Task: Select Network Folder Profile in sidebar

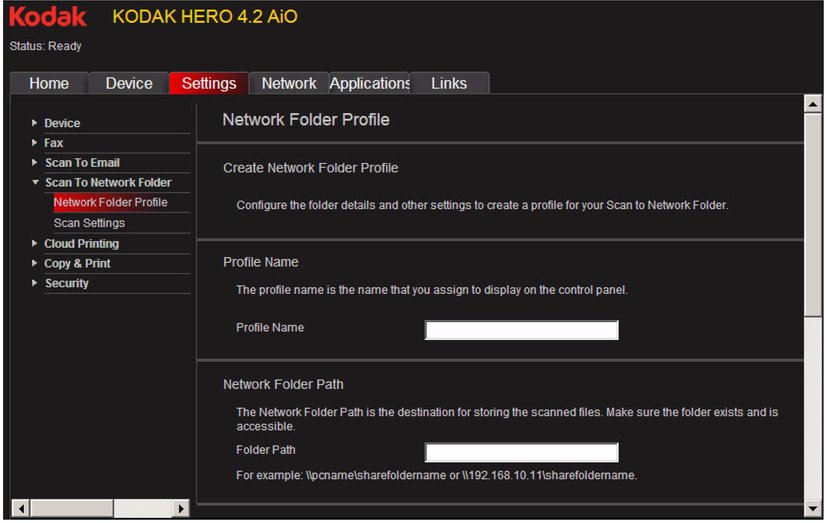Action: pyautogui.click(x=110, y=203)
